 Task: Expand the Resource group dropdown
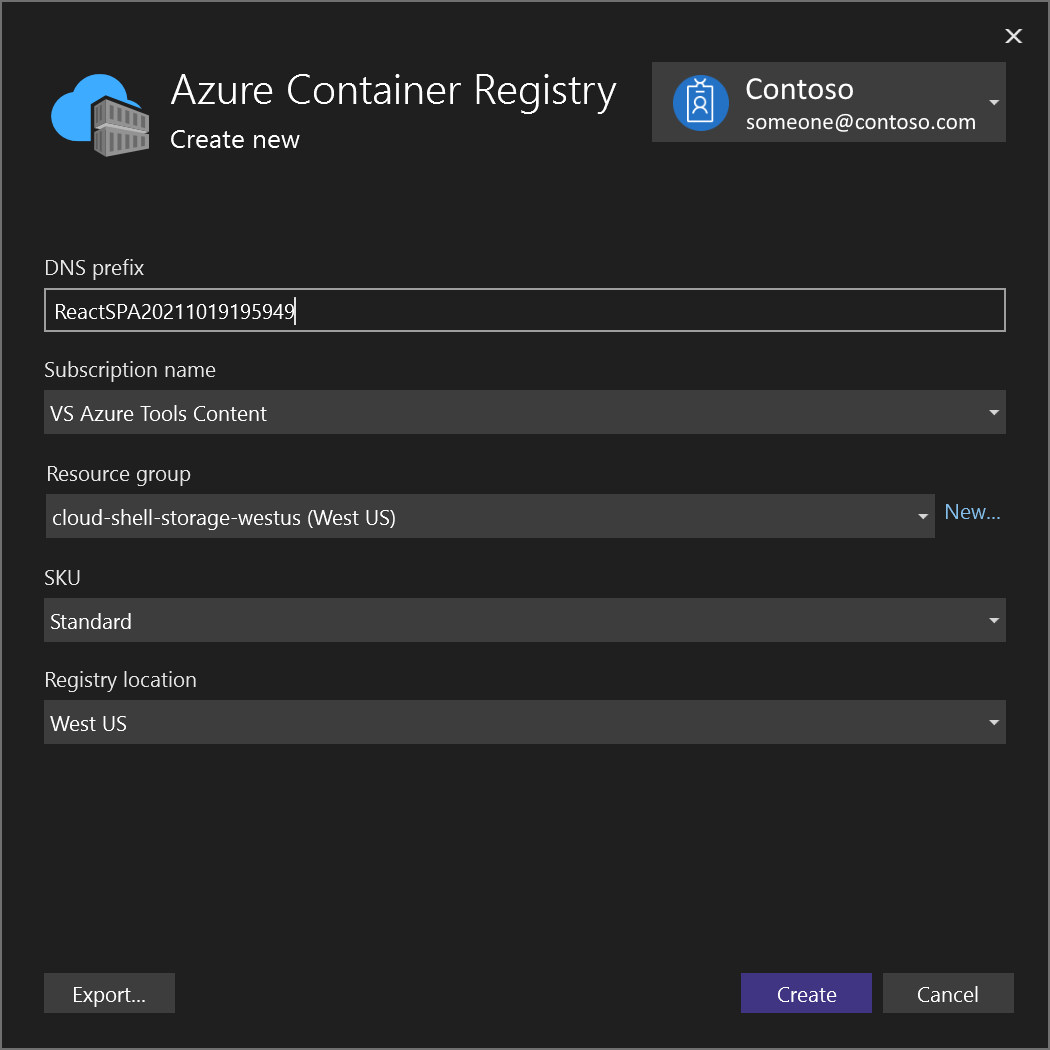921,516
